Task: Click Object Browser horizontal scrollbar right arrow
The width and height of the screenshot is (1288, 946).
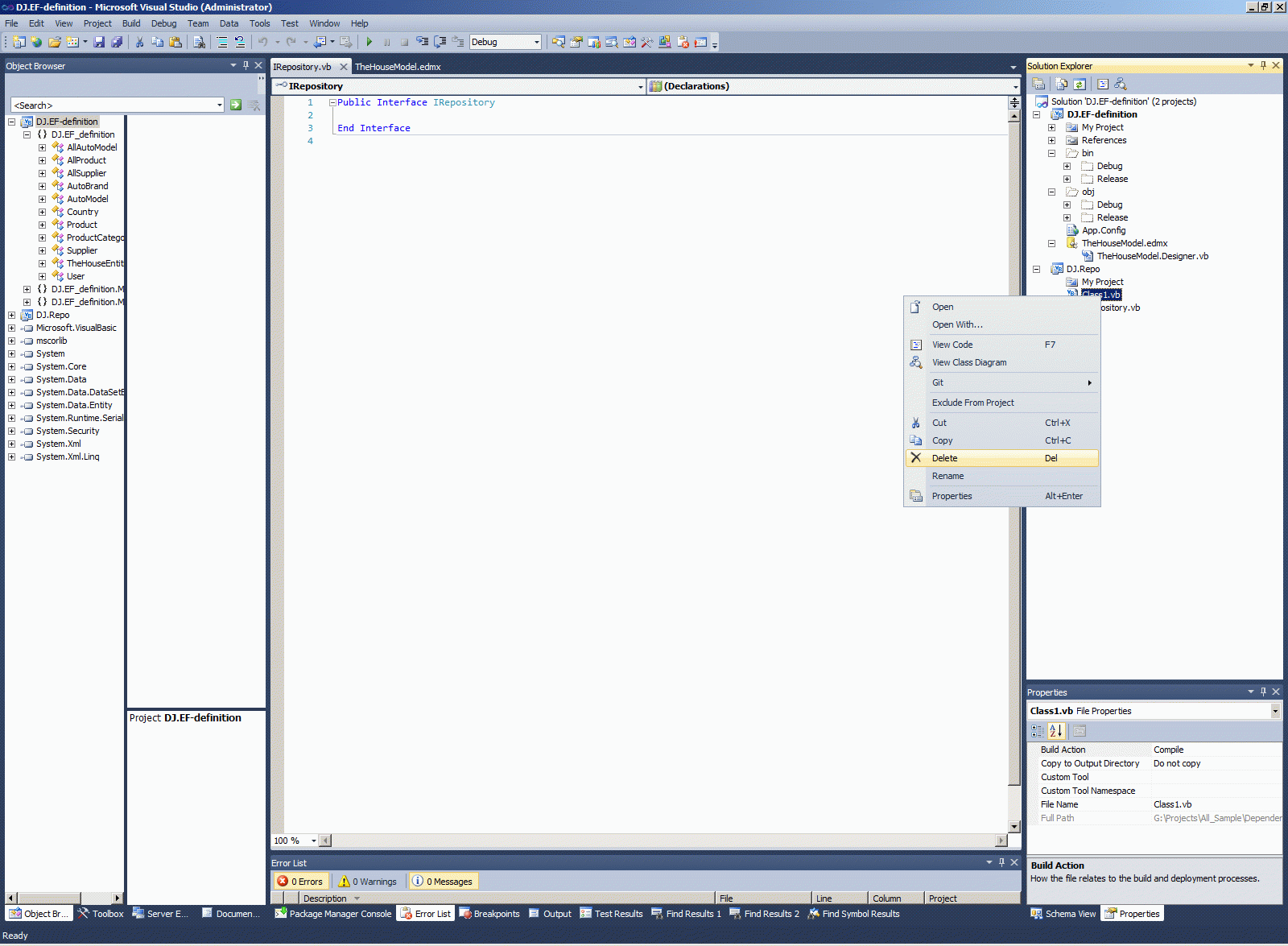Action: point(118,898)
